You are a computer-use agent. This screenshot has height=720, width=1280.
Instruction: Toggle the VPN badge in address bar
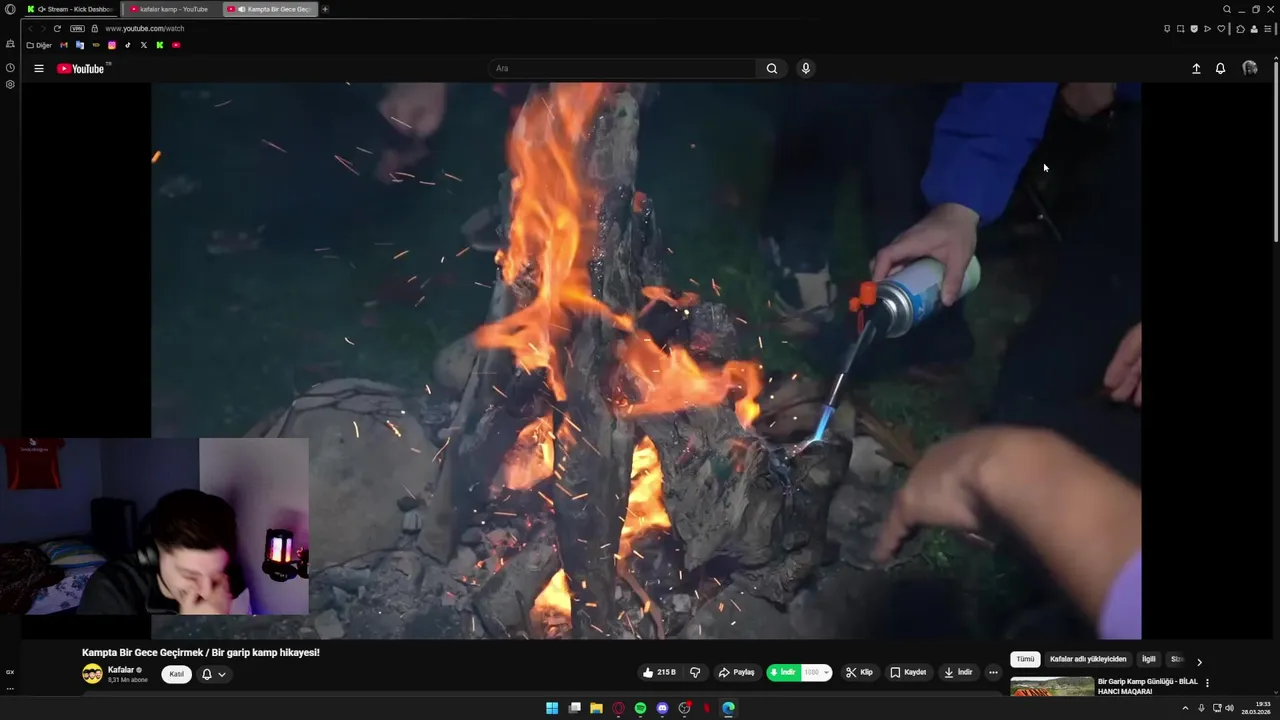click(x=77, y=29)
